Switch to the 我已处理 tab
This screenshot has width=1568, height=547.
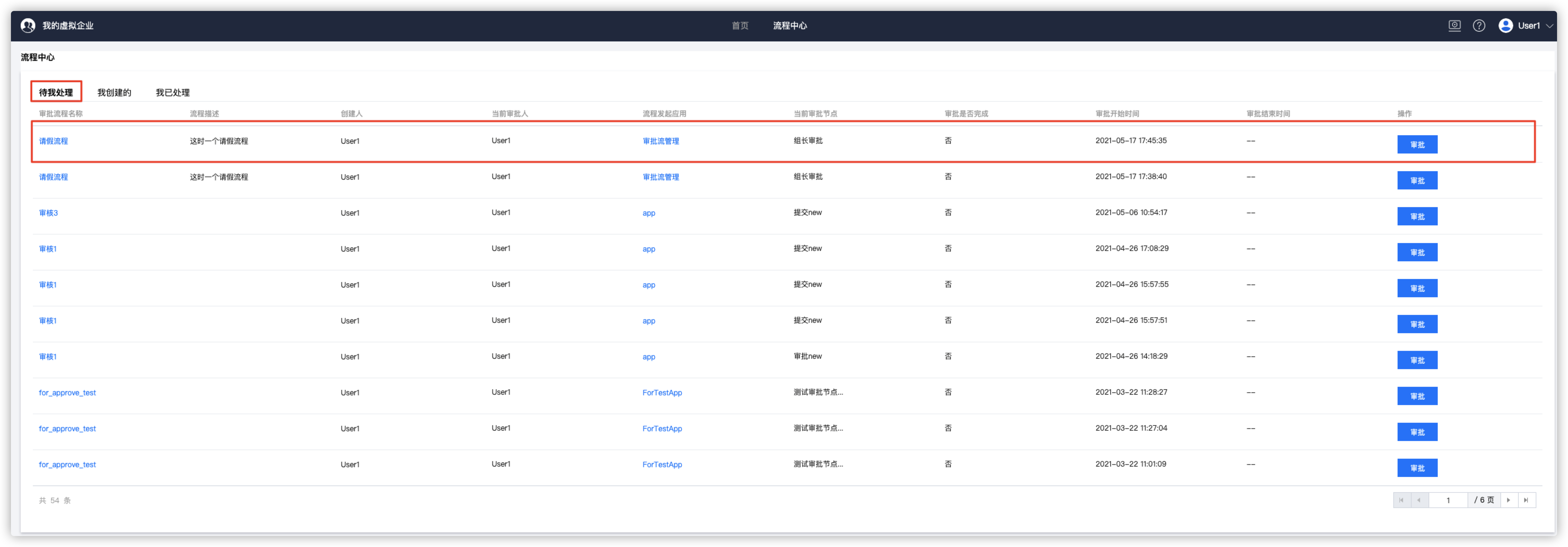point(173,93)
